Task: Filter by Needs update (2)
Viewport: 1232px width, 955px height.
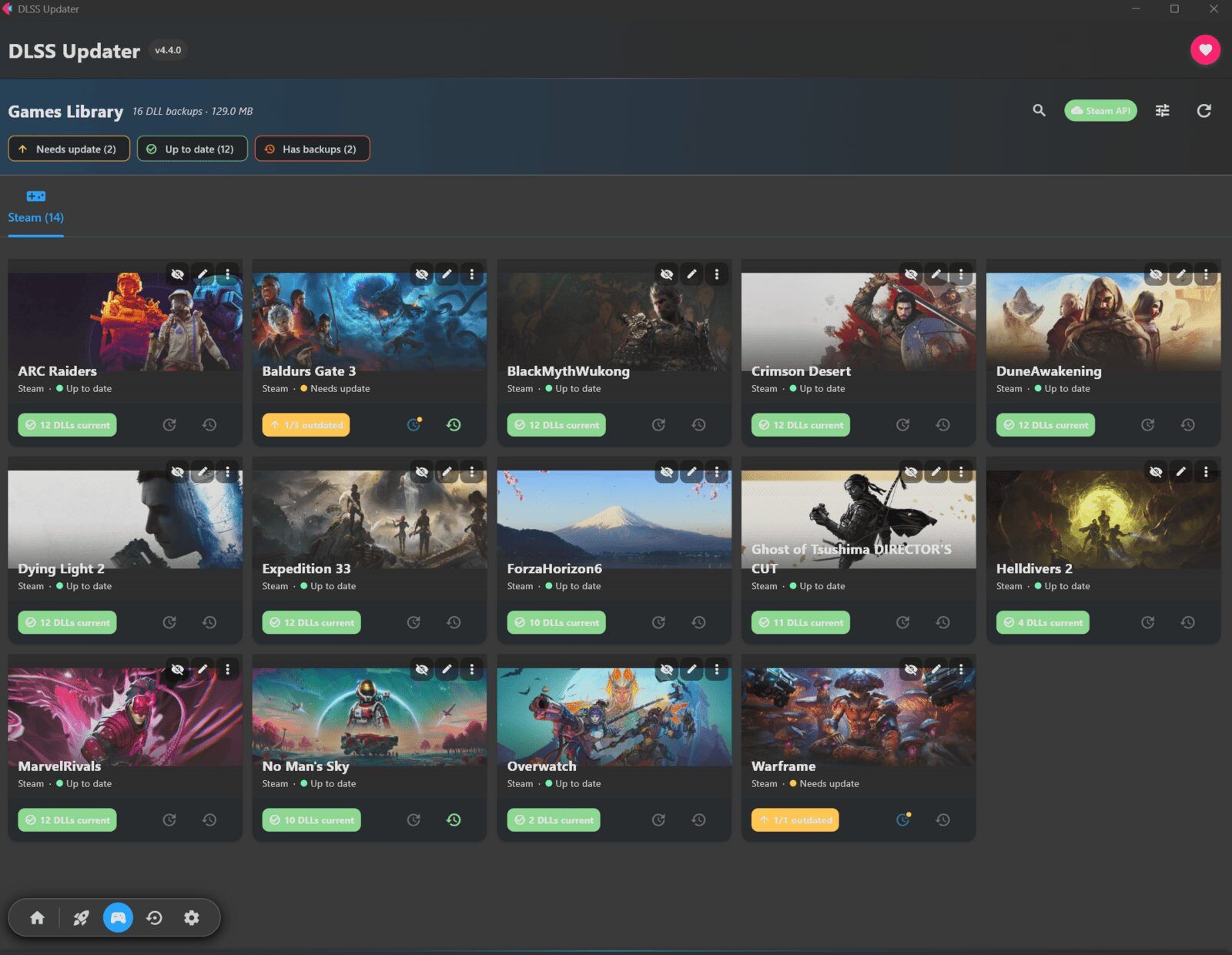Action: [x=69, y=149]
